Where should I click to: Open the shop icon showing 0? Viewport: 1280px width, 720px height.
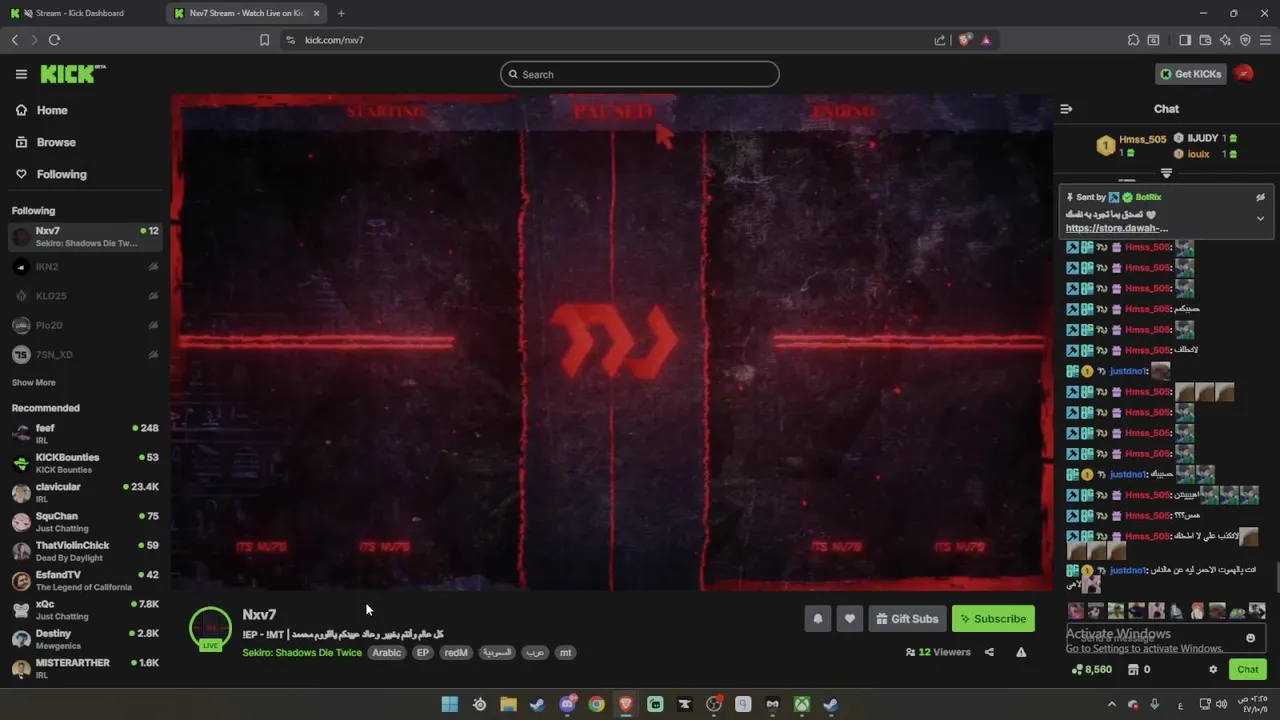click(1139, 670)
